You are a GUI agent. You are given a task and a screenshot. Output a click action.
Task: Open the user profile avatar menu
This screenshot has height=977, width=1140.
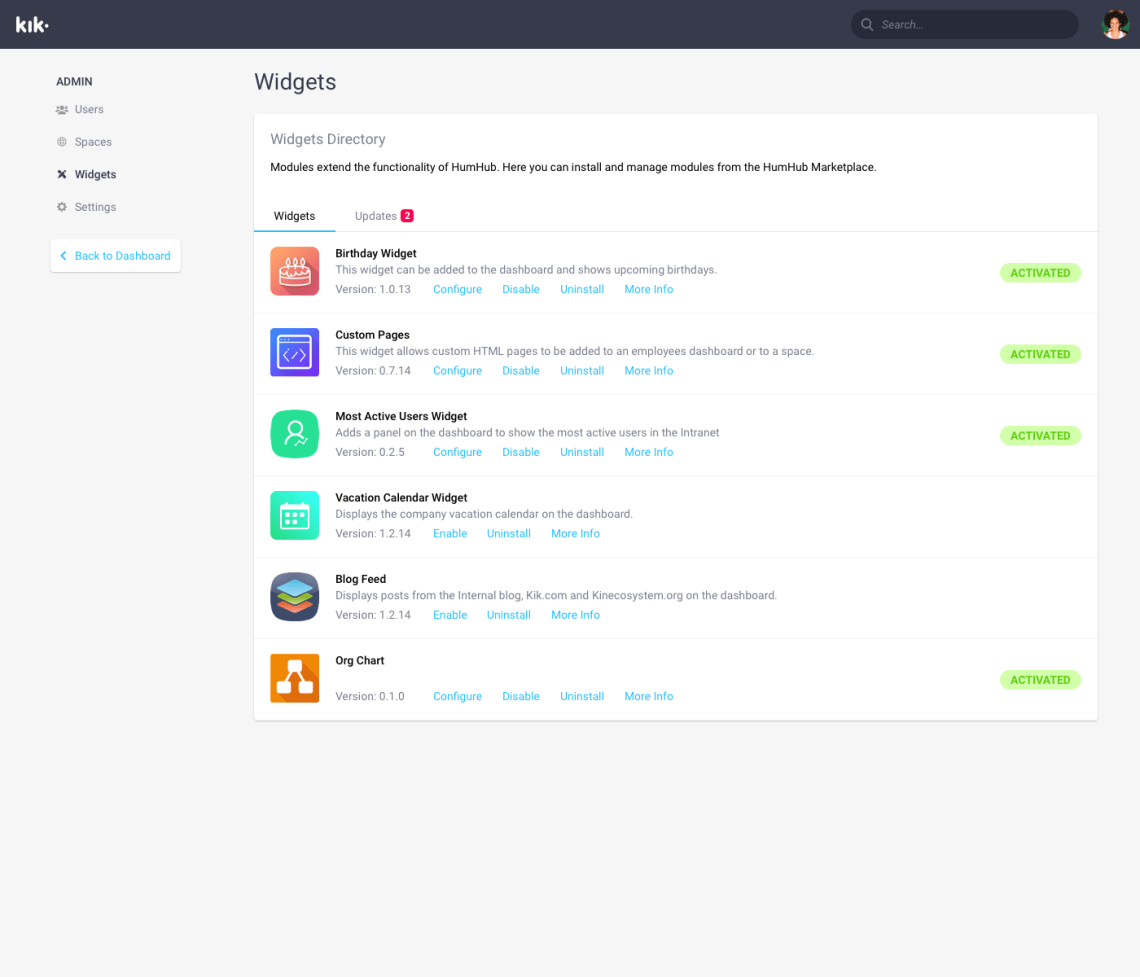(1114, 22)
